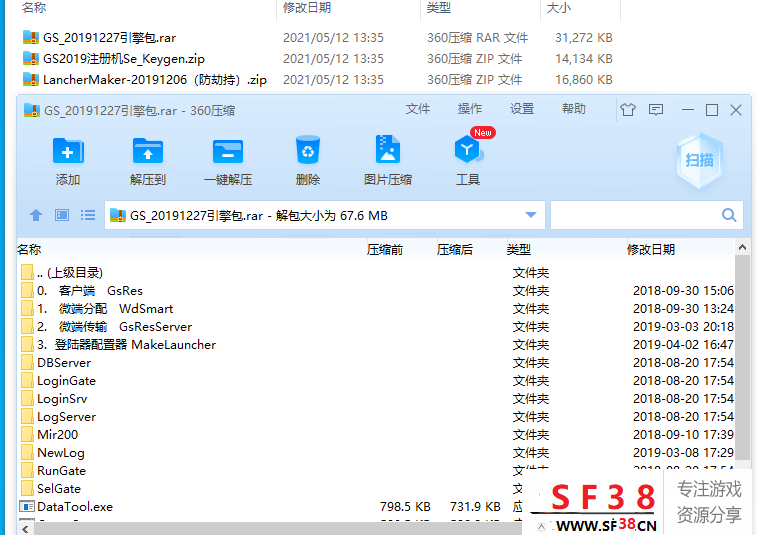The width and height of the screenshot is (757, 535).
Task: Open the 帮助 (Help) menu
Action: tap(574, 109)
